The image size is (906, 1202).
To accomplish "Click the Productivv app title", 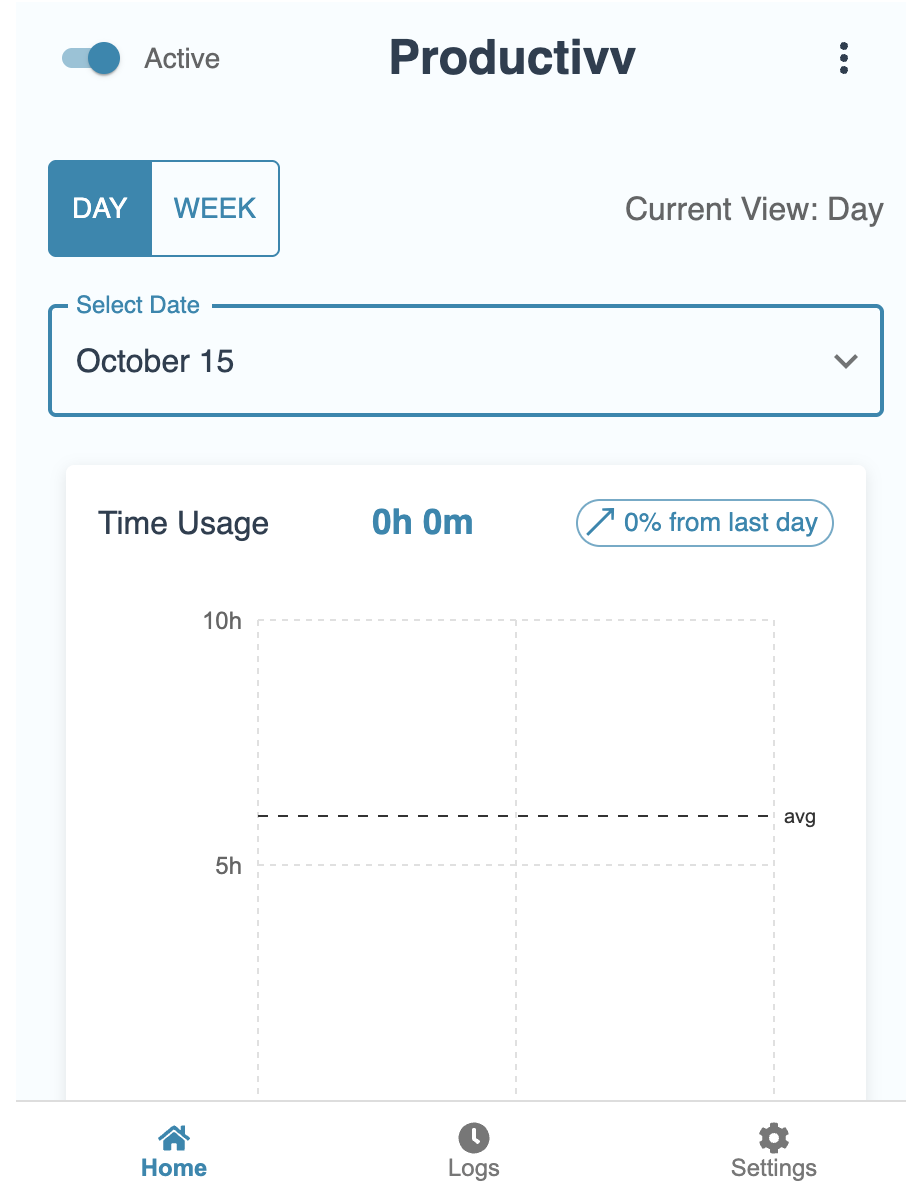I will pyautogui.click(x=512, y=58).
